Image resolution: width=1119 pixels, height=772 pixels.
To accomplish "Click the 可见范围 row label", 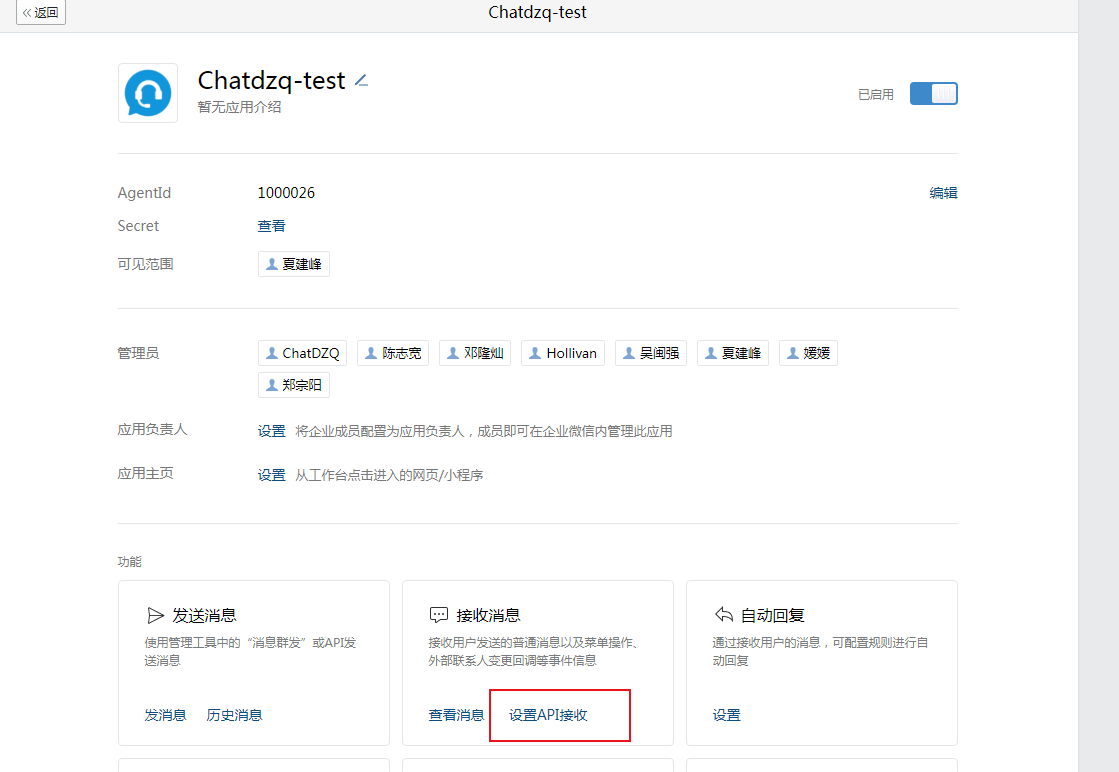I will (146, 264).
